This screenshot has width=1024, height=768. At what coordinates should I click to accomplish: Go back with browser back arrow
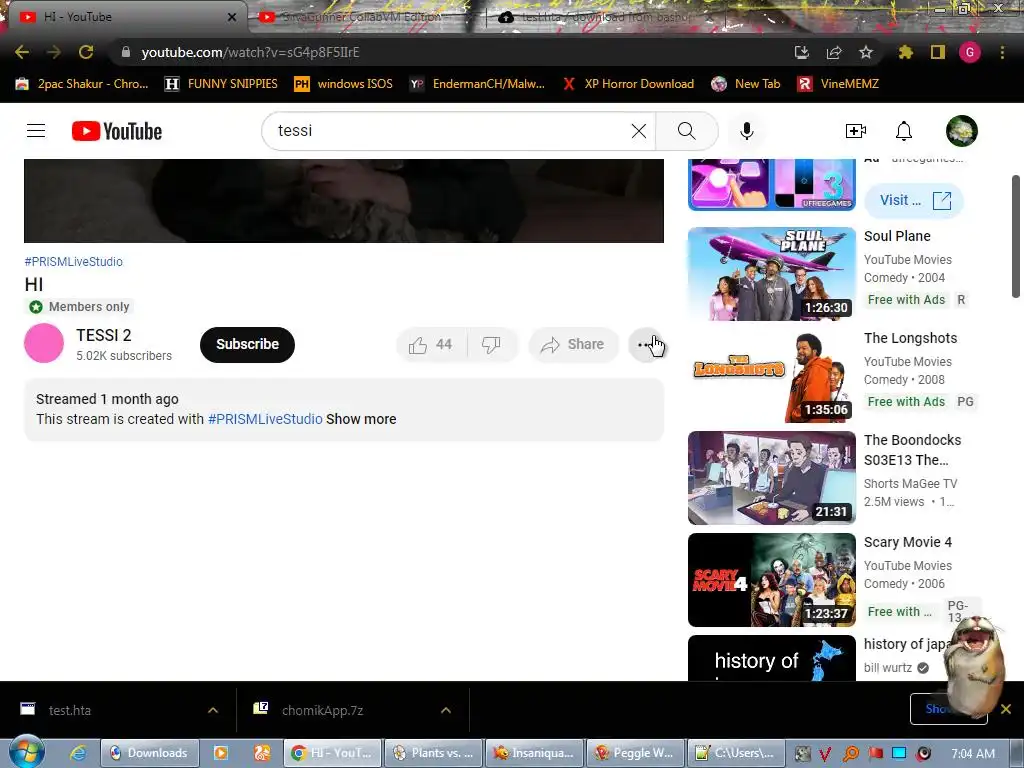click(22, 52)
